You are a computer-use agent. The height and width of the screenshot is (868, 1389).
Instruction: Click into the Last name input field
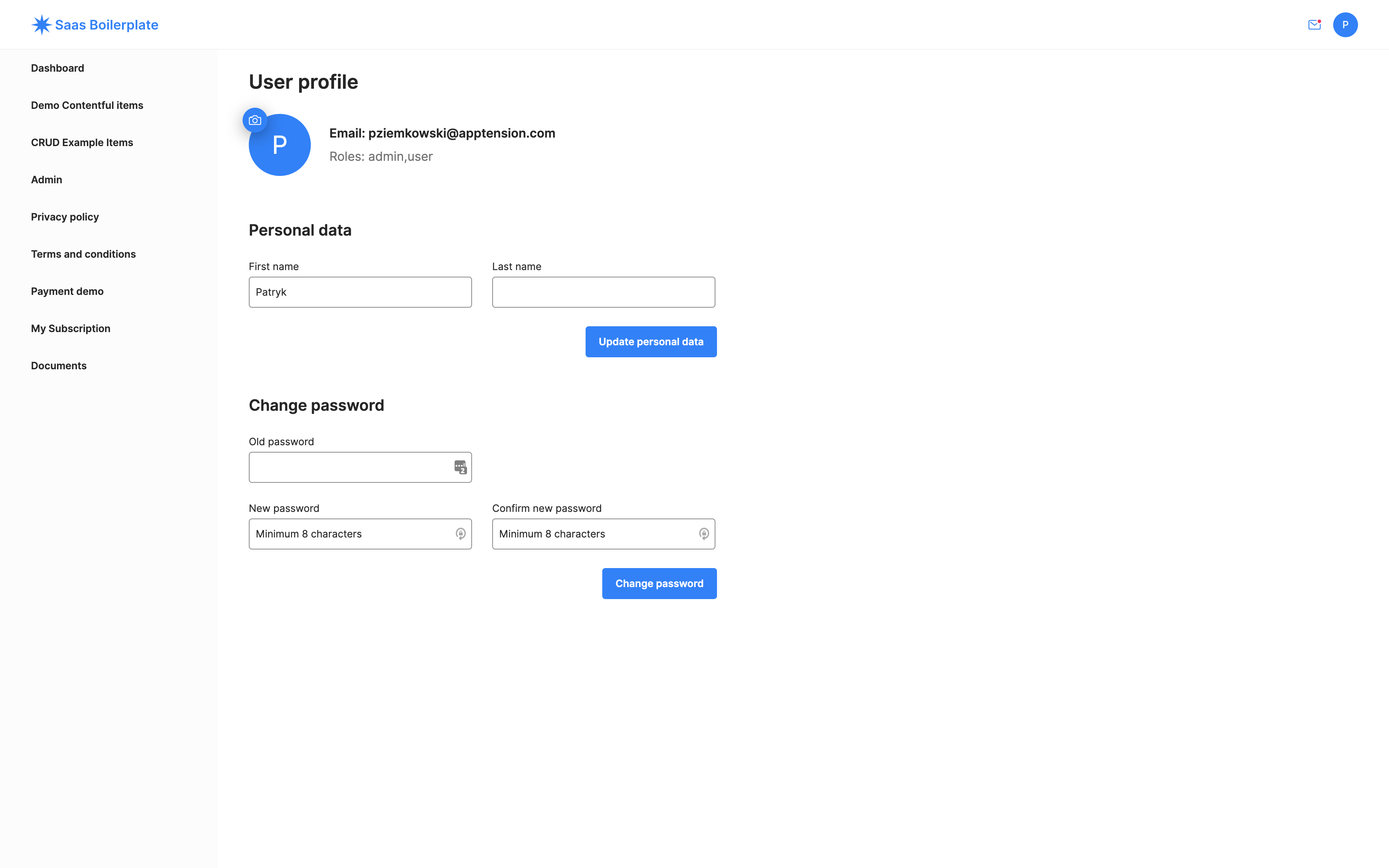(603, 292)
